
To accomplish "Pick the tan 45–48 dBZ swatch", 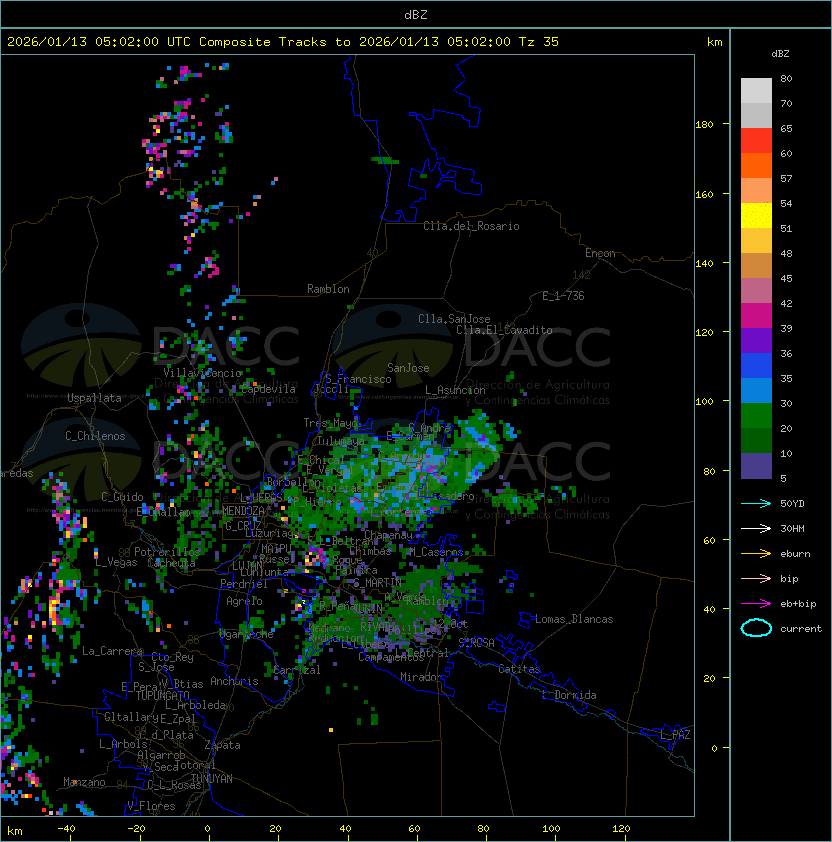I will tap(756, 265).
